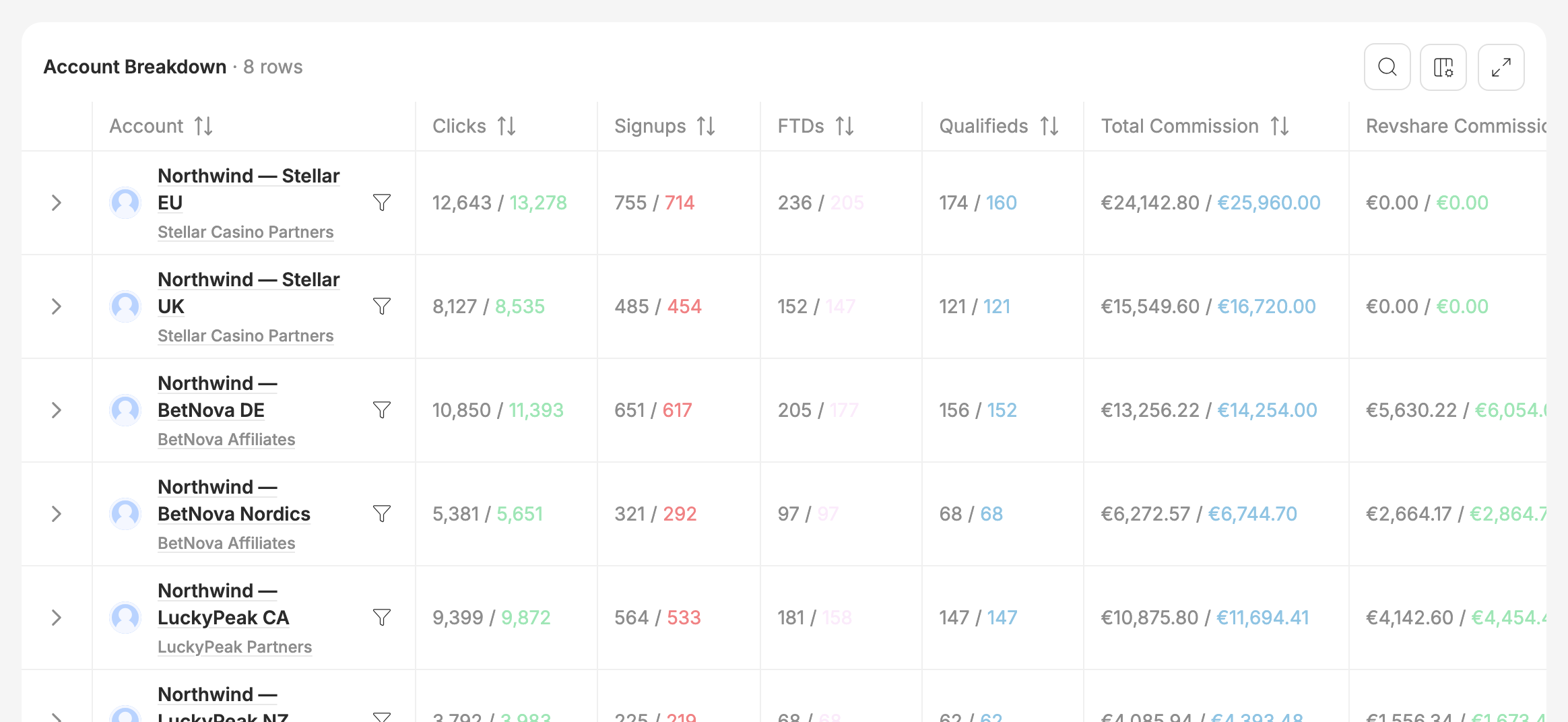Select FTDs value 181 / 158

click(815, 618)
